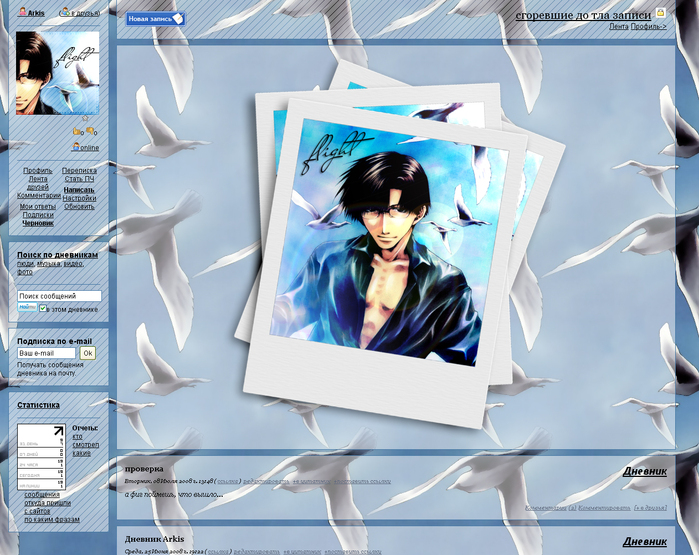This screenshot has height=555, width=699.
Task: Click the arrow icon in the statistics counter
Action: [58, 431]
